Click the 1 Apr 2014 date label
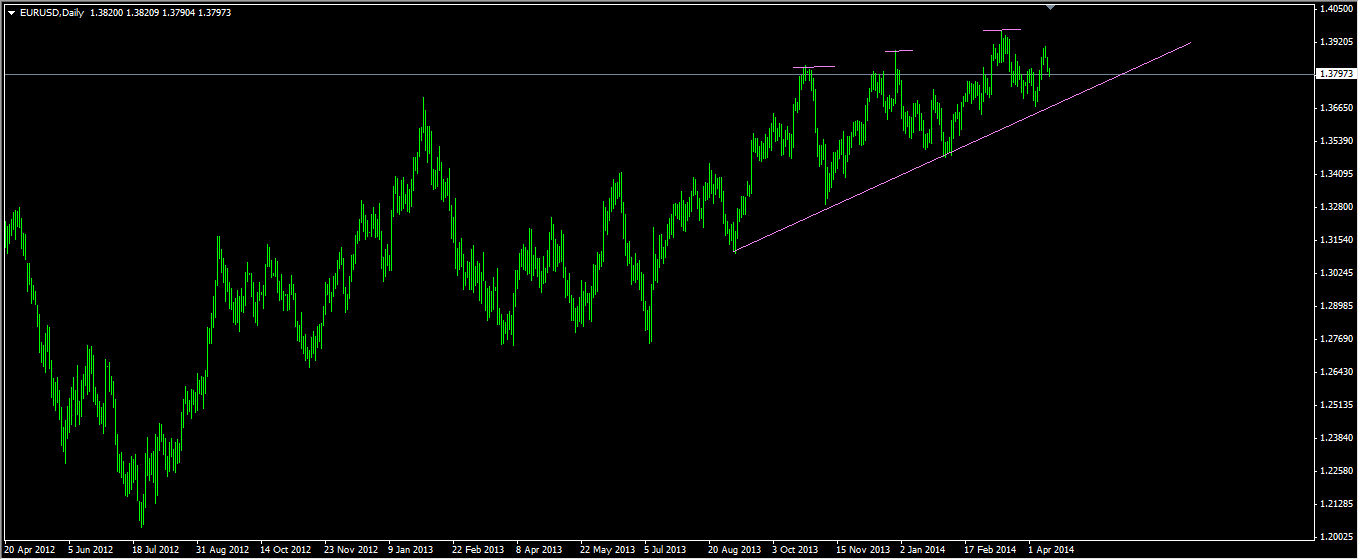 [x=1051, y=550]
